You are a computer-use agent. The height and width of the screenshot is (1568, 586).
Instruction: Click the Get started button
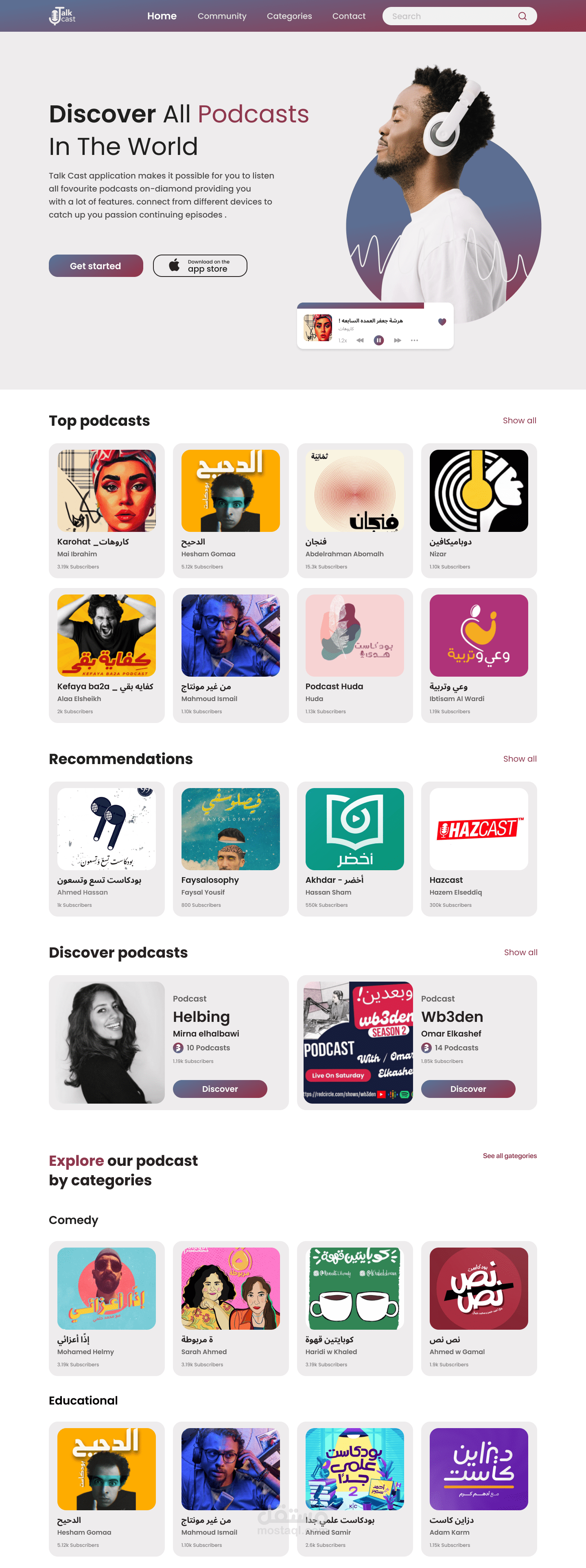(x=96, y=266)
